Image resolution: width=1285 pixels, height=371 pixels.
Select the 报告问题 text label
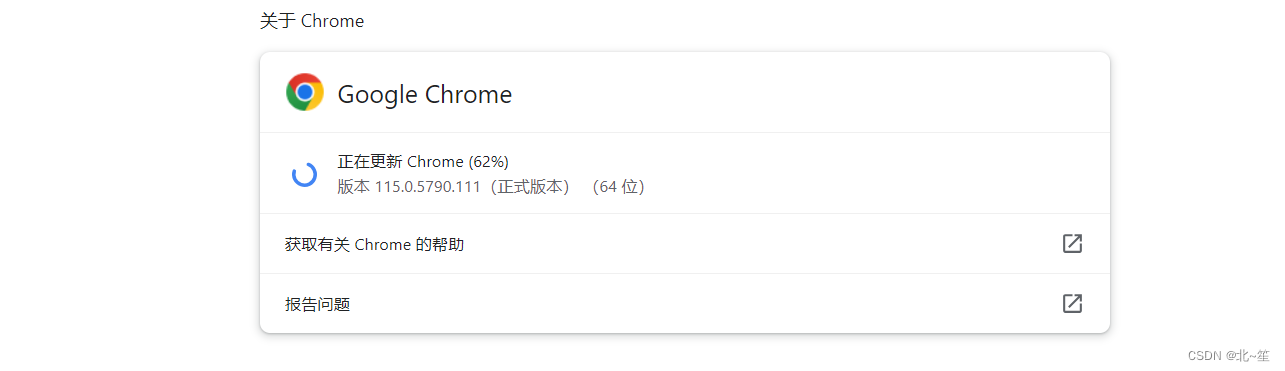coord(317,304)
